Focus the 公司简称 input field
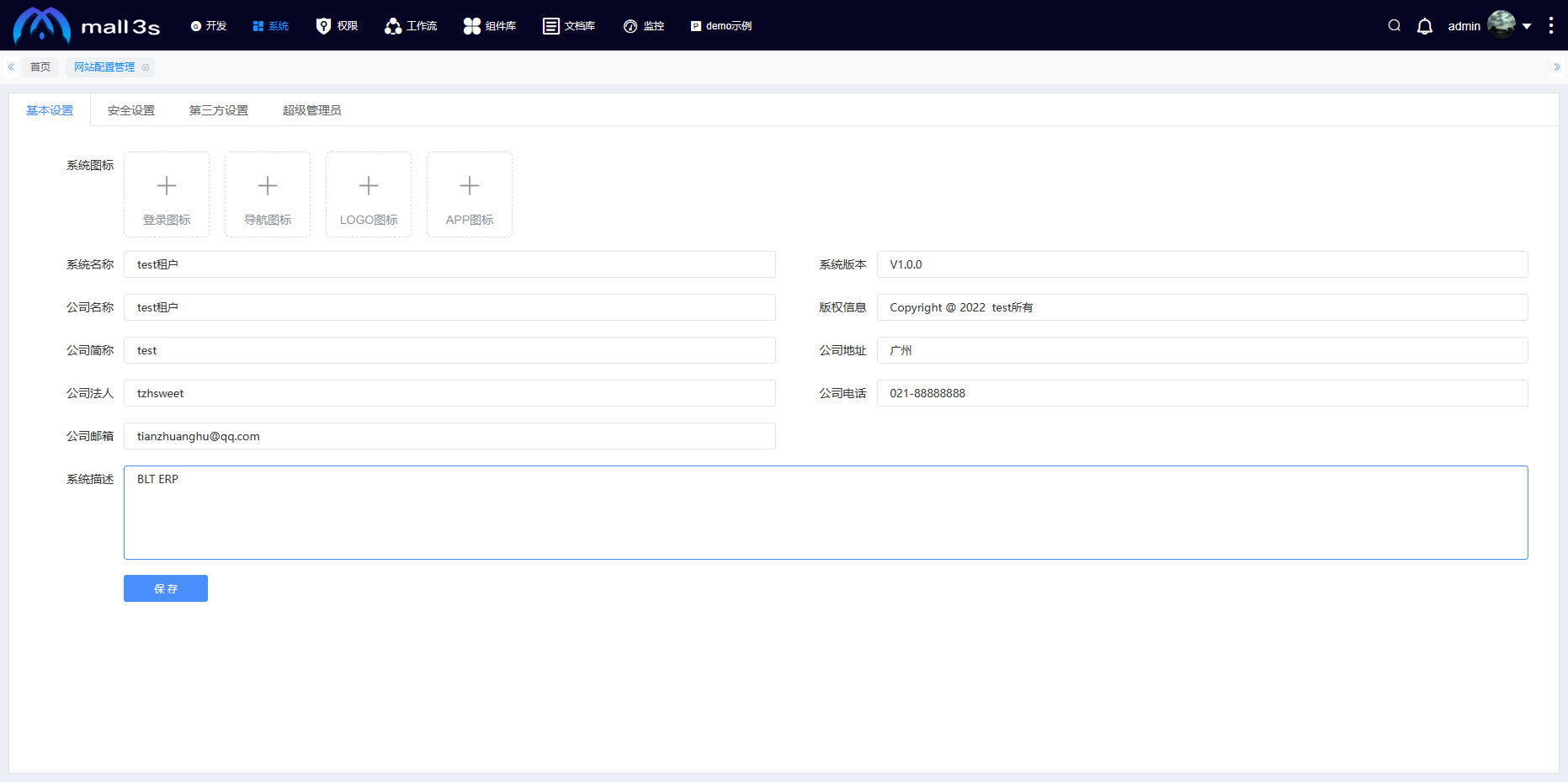Screen dimensions: 1568x782 (449, 350)
